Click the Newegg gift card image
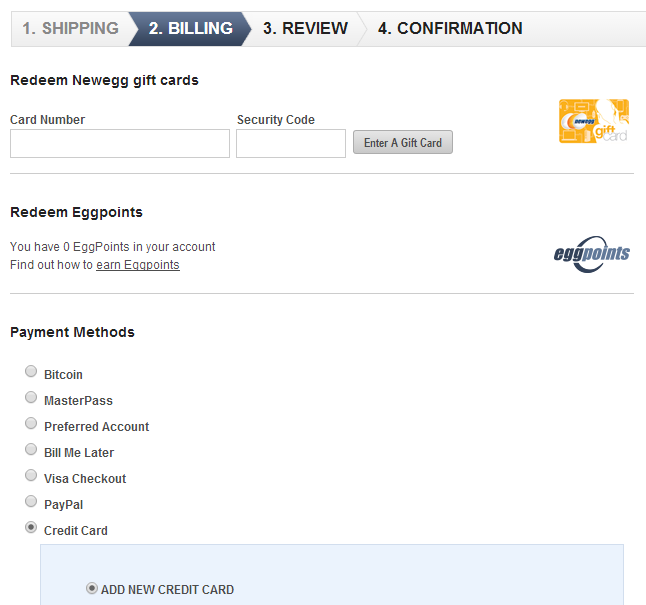This screenshot has height=605, width=646. [594, 121]
